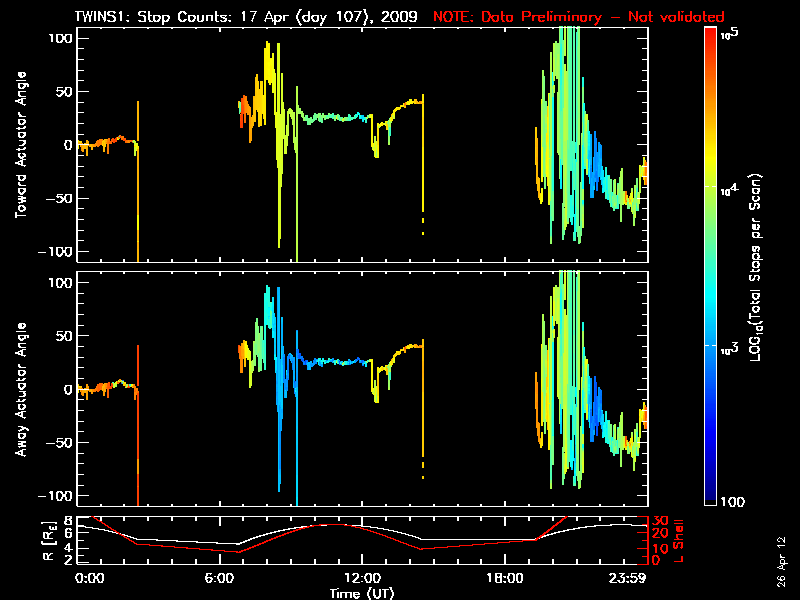Screen dimensions: 800x600
Task: Click the red "L Shell" axis label
Action: 678,541
